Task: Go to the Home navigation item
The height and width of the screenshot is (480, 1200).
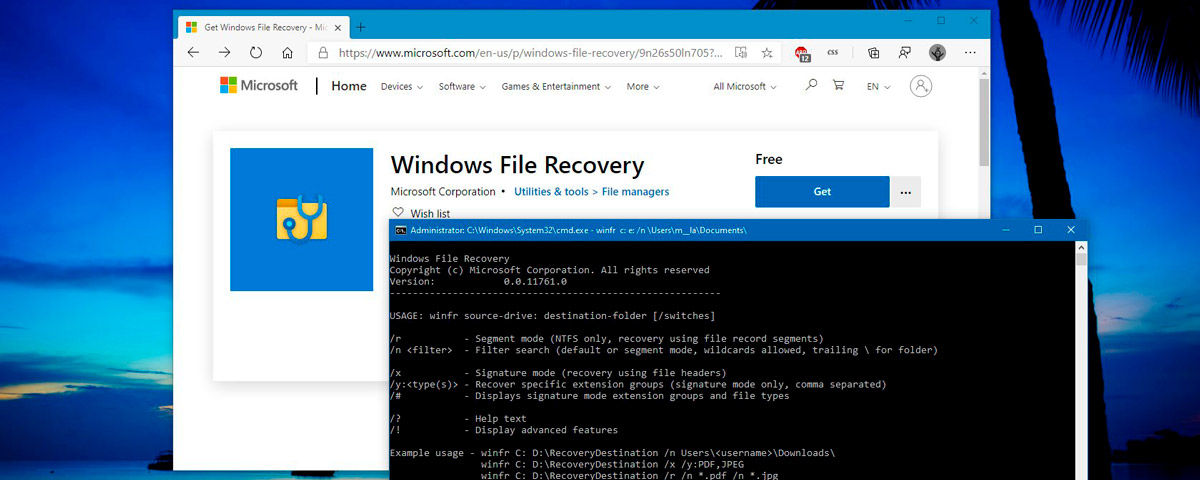Action: 349,86
